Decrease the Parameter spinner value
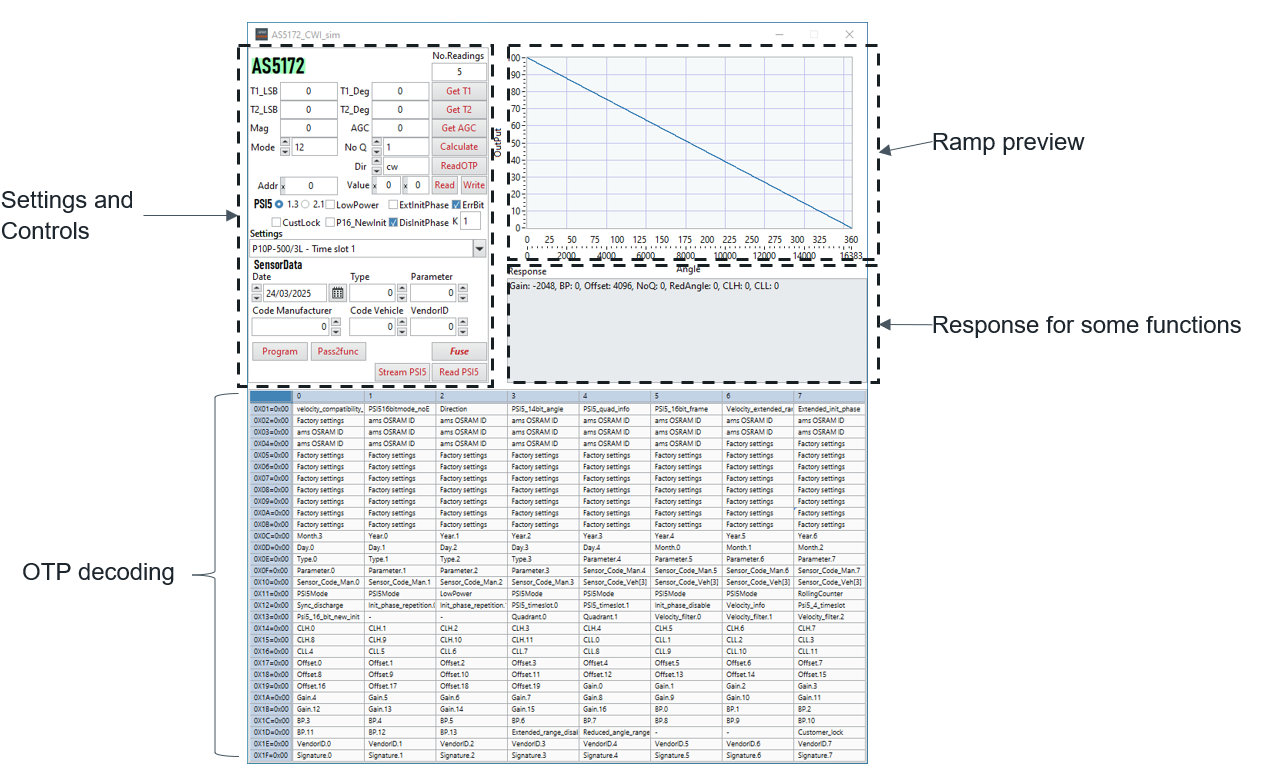Screen dimensions: 1267x771 click(463, 298)
